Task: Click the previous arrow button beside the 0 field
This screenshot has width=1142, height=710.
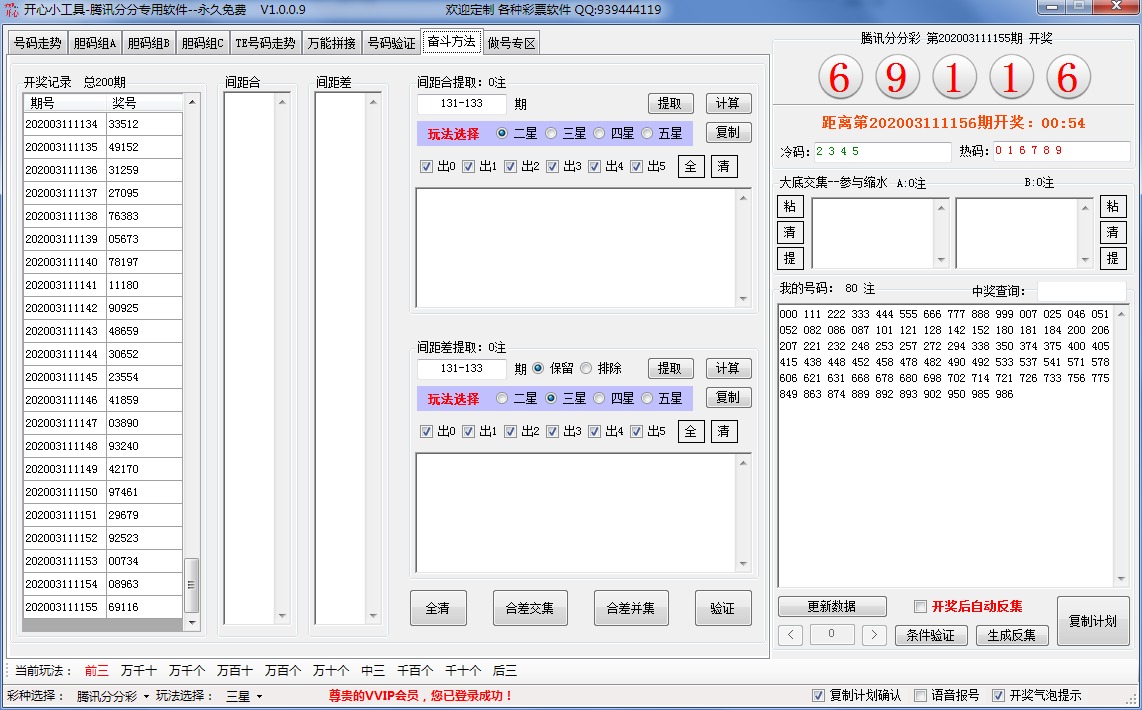Action: pos(790,635)
